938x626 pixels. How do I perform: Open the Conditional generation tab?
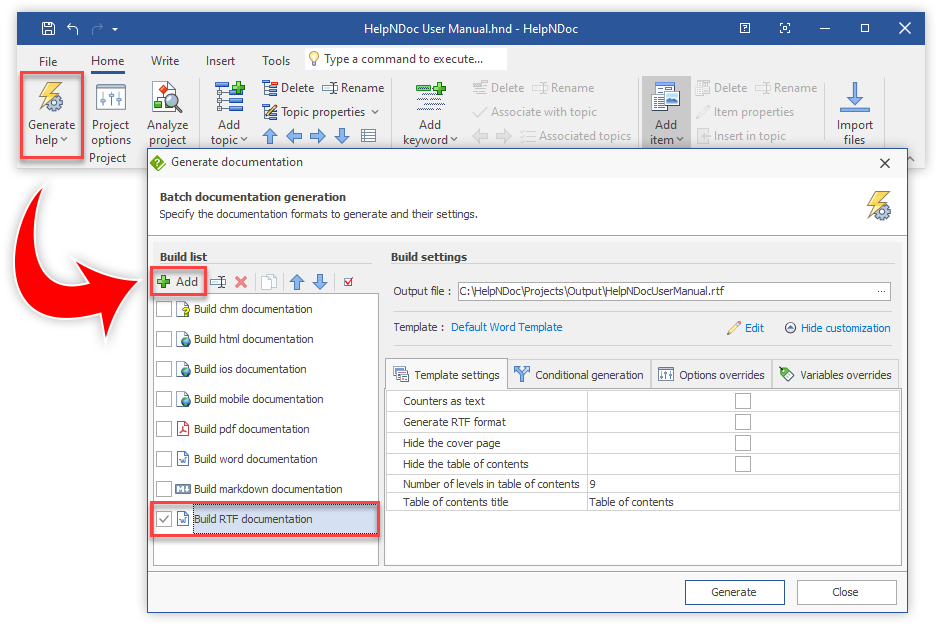579,375
